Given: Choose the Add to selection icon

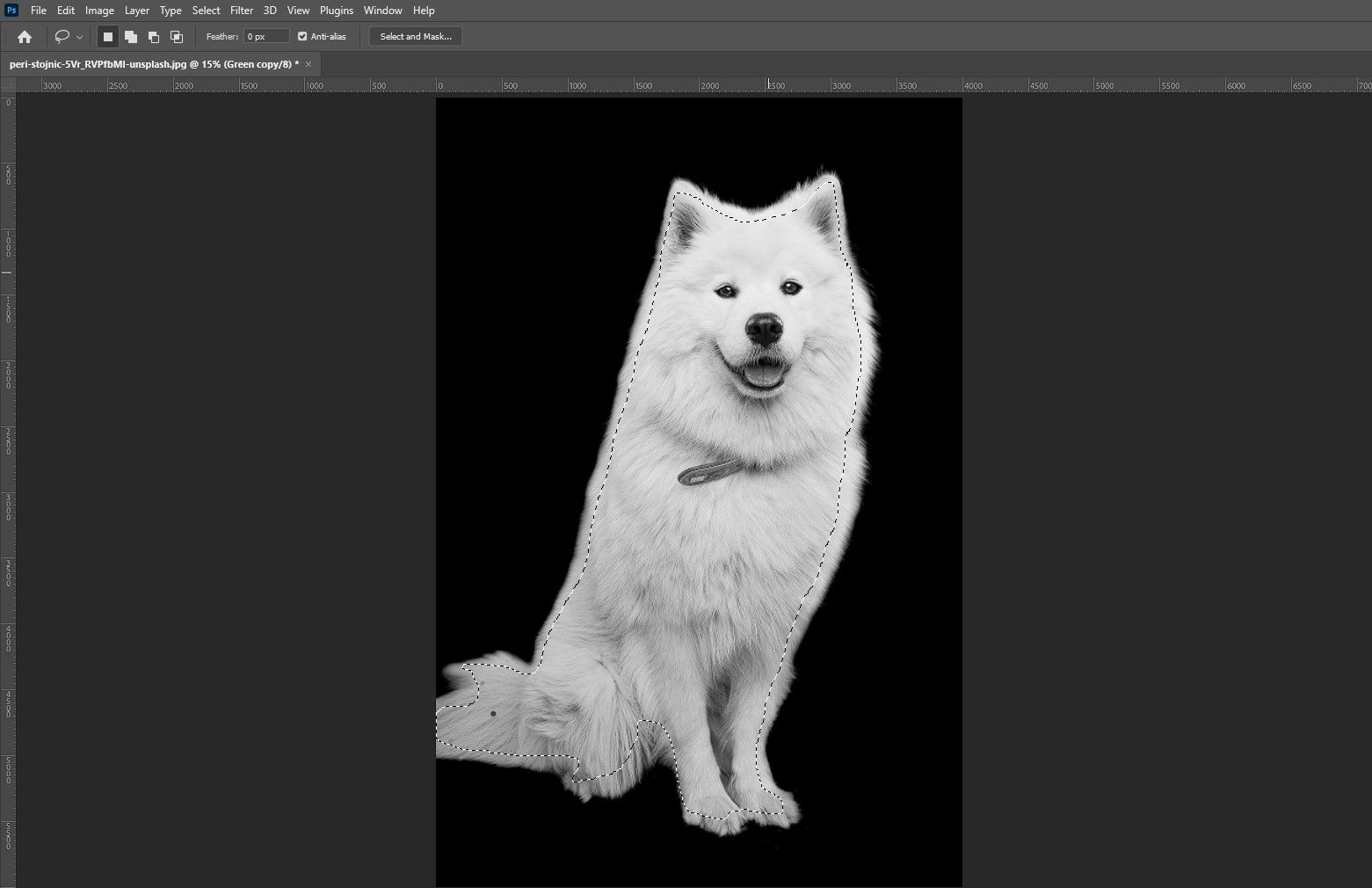Looking at the screenshot, I should pos(131,37).
